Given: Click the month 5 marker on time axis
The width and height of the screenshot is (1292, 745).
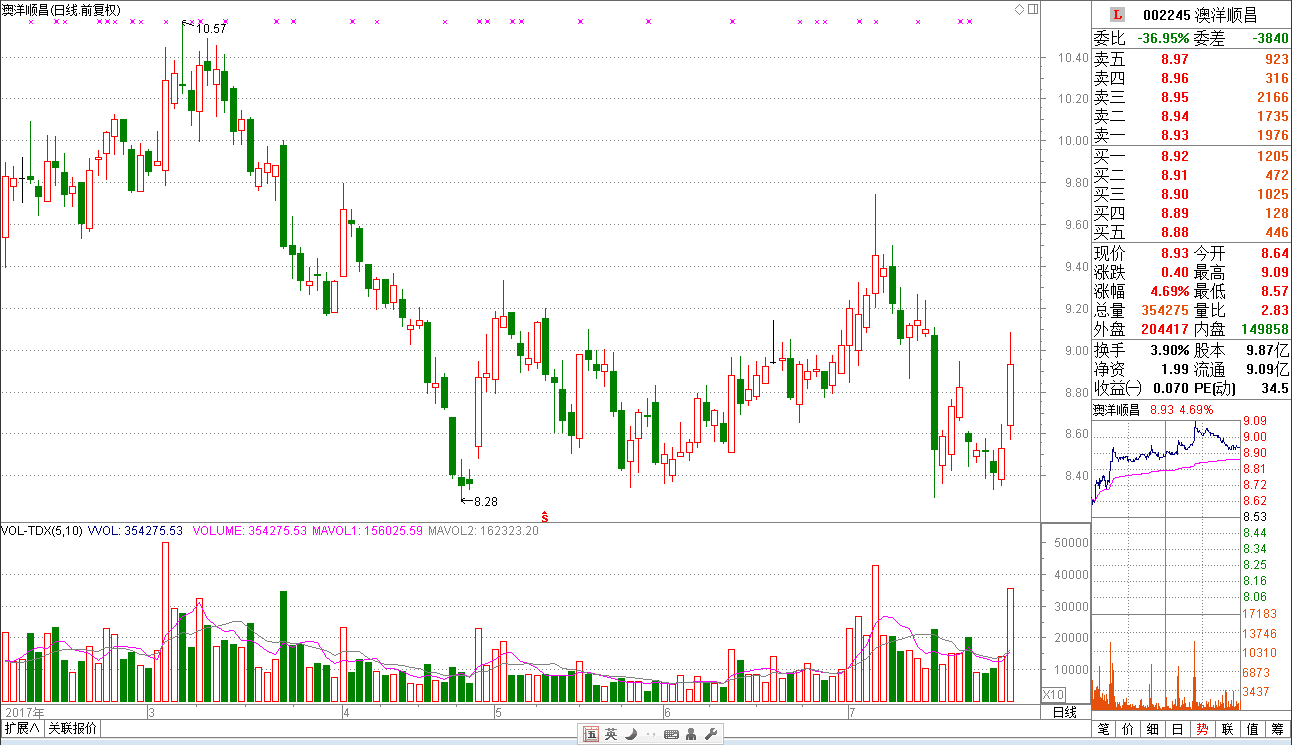Looking at the screenshot, I should click(x=497, y=713).
